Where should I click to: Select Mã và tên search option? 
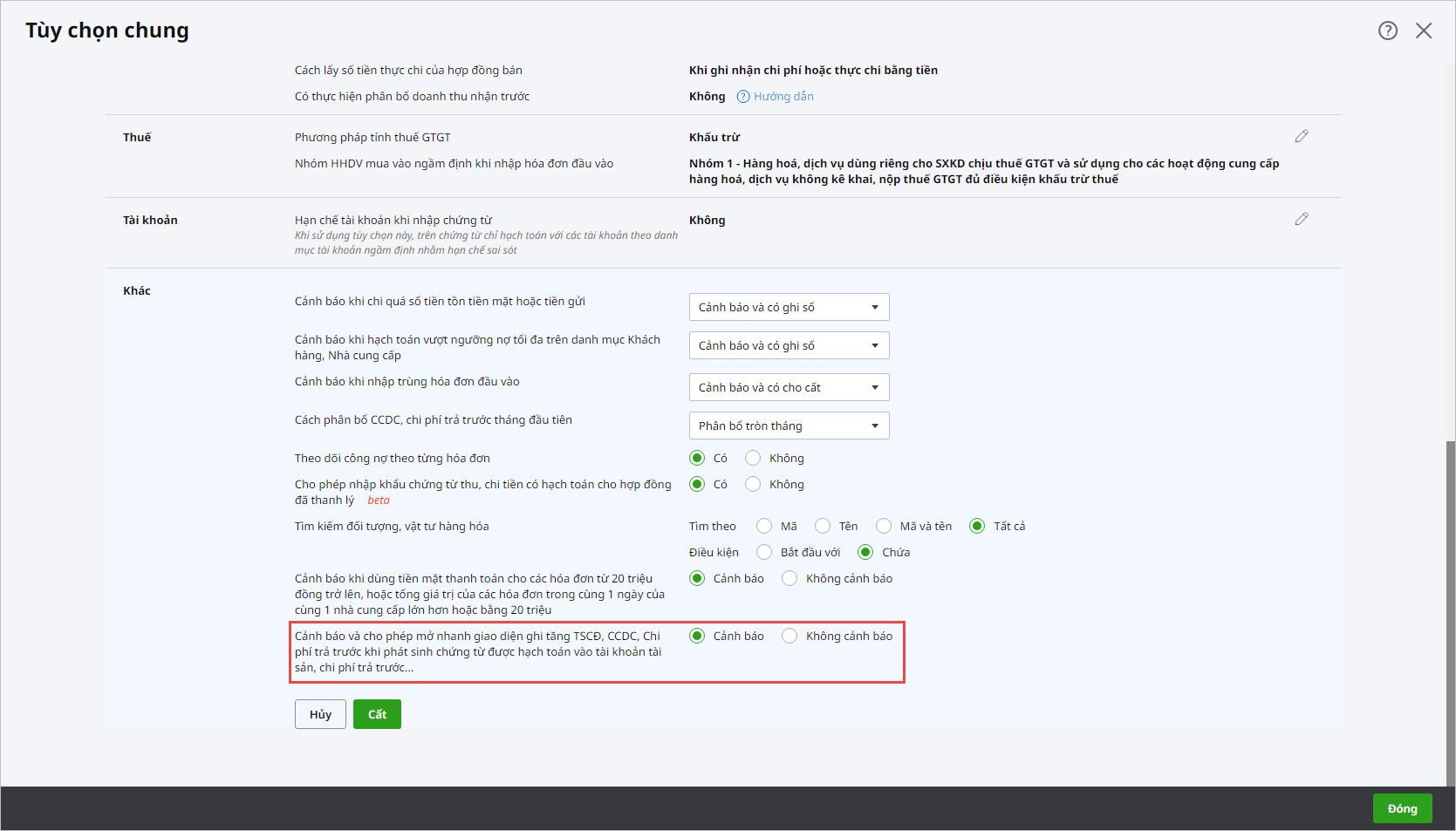tap(884, 526)
